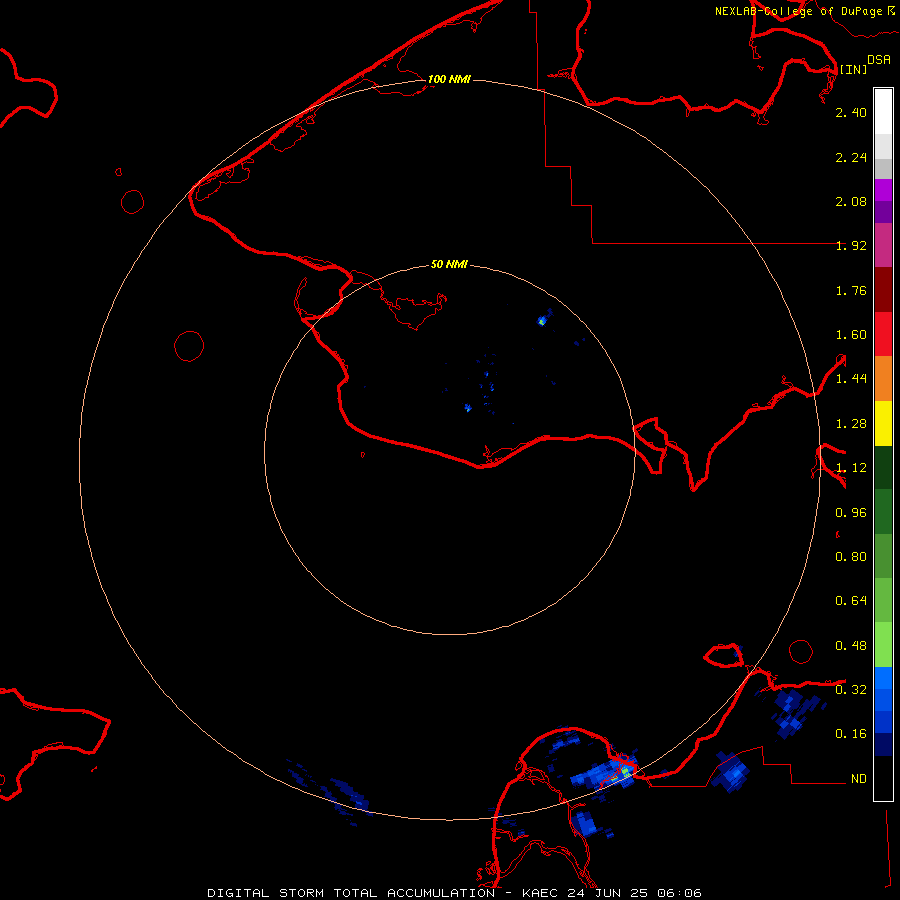
Task: Click the '0.80' legend value
Action: tap(851, 557)
